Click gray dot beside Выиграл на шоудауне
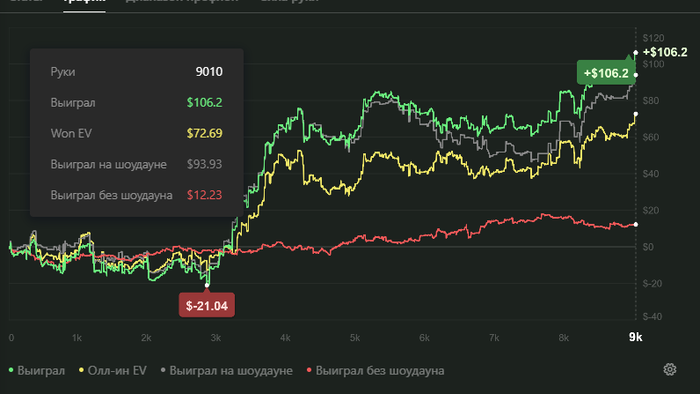 pos(163,370)
